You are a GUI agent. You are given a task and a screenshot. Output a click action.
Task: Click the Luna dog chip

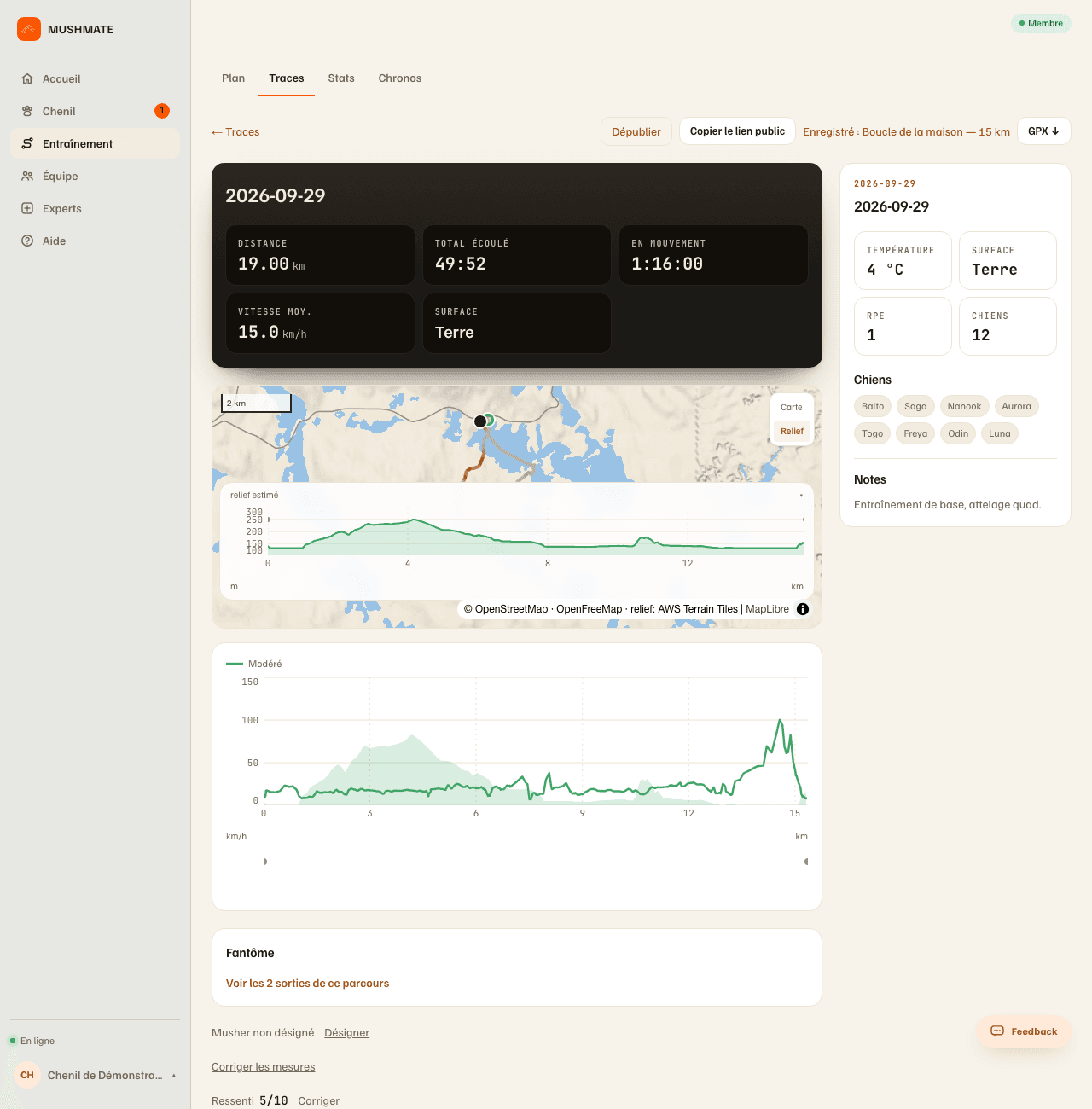1000,433
